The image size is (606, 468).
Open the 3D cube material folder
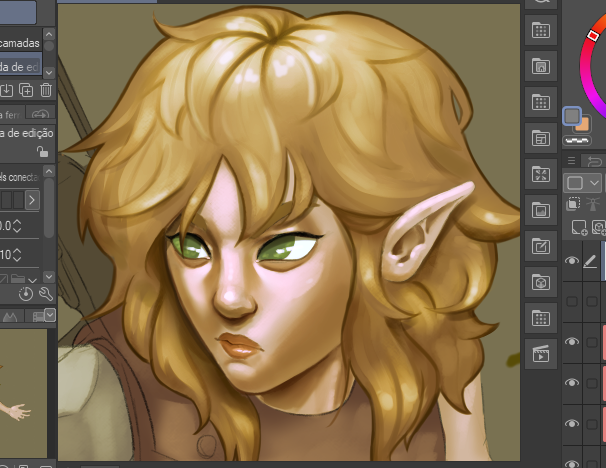(x=541, y=282)
